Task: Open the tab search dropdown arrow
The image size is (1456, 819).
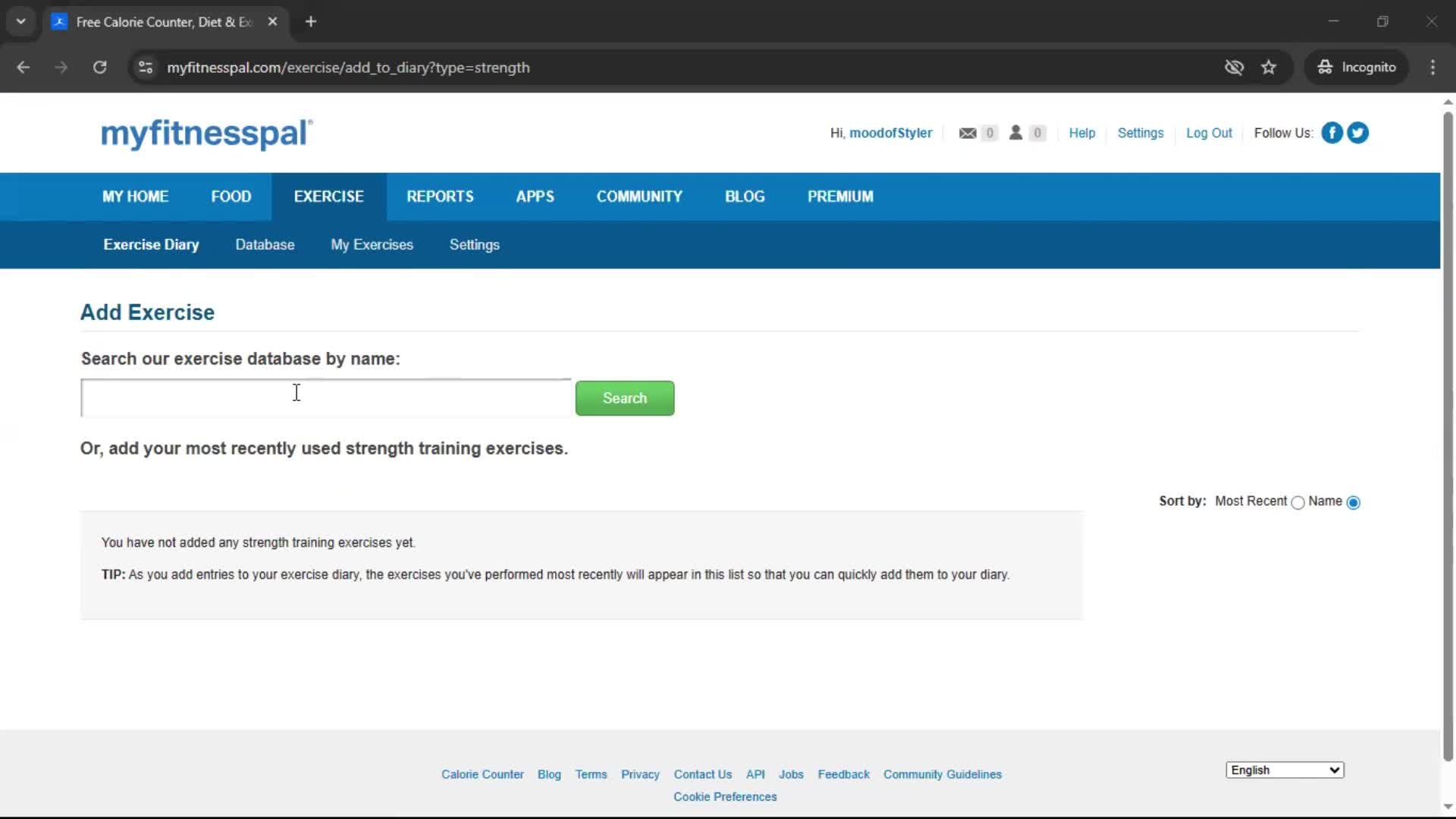Action: tap(21, 22)
